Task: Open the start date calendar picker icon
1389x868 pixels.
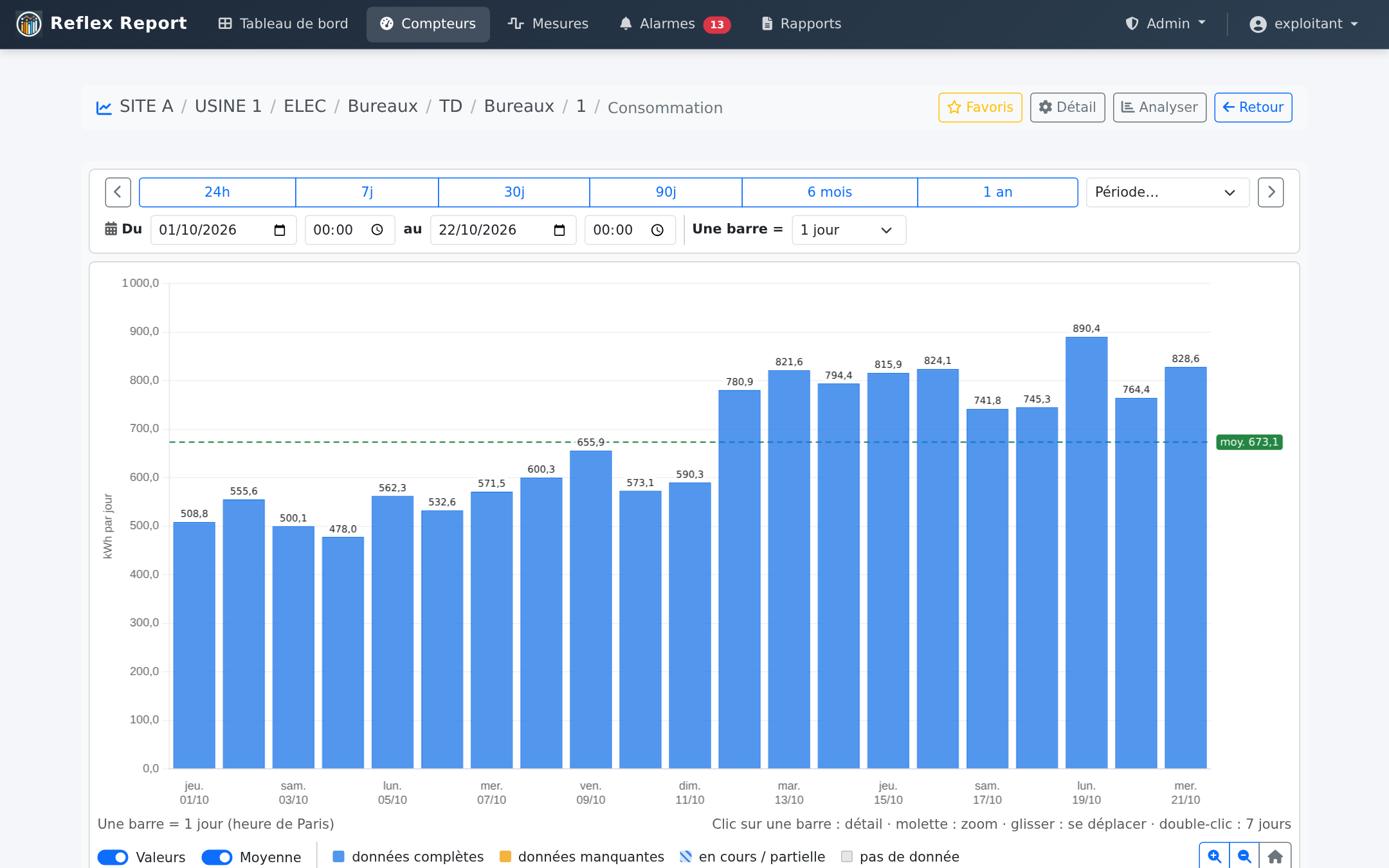Action: 280,230
